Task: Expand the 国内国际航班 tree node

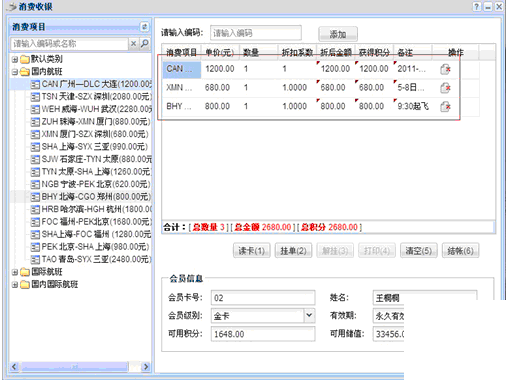Action: click(15, 285)
